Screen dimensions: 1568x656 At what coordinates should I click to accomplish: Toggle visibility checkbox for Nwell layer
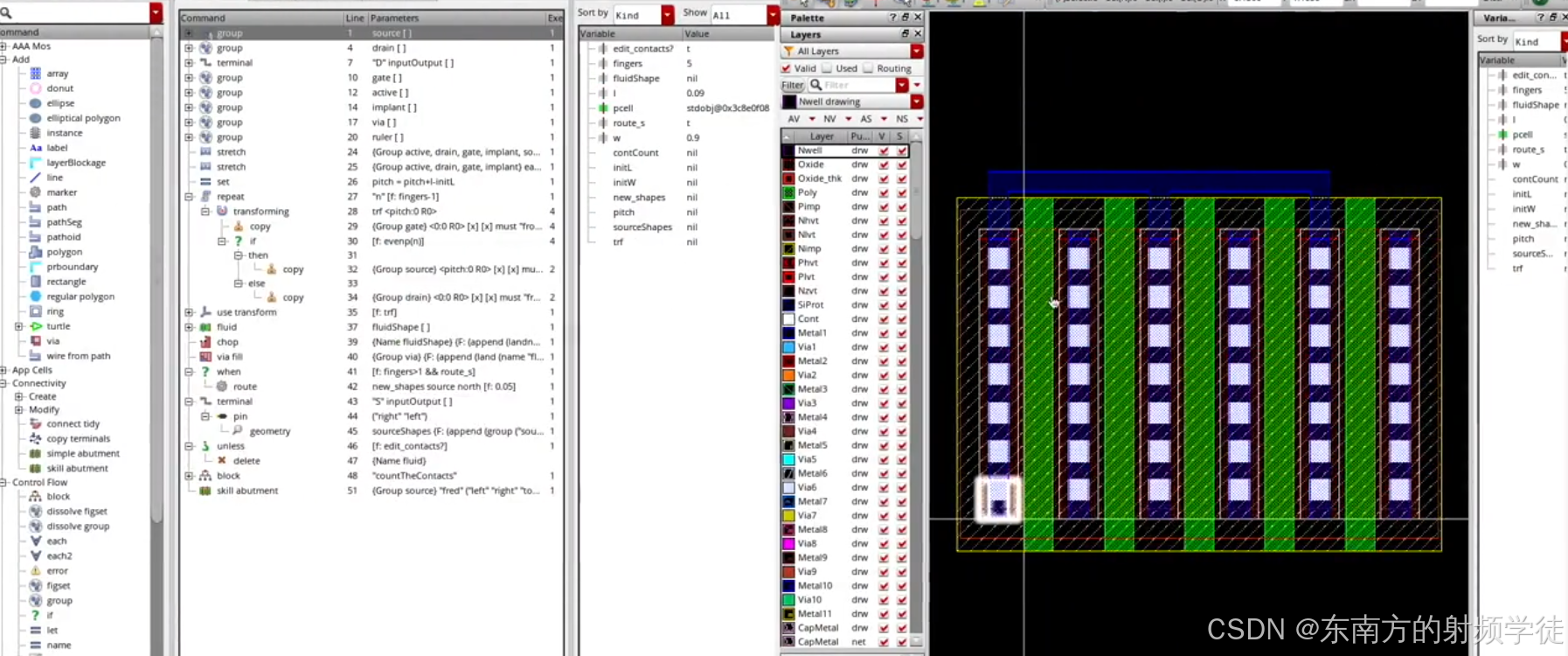coord(885,150)
